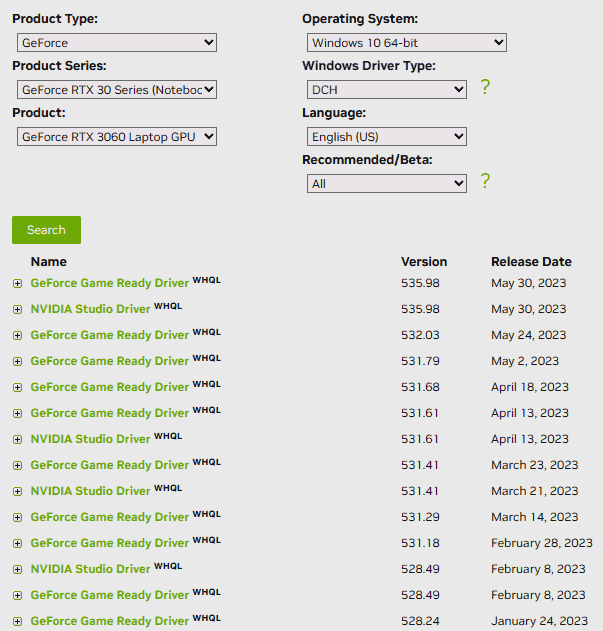
Task: Expand the Game Ready Driver 531.79 row
Action: tap(17, 361)
